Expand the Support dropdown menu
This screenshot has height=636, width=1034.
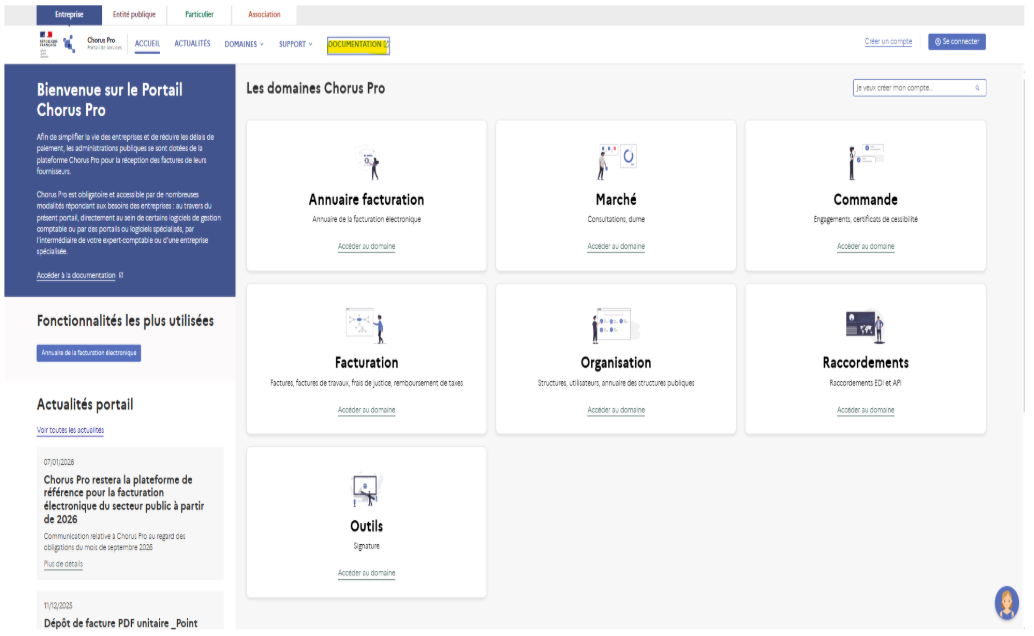[295, 44]
